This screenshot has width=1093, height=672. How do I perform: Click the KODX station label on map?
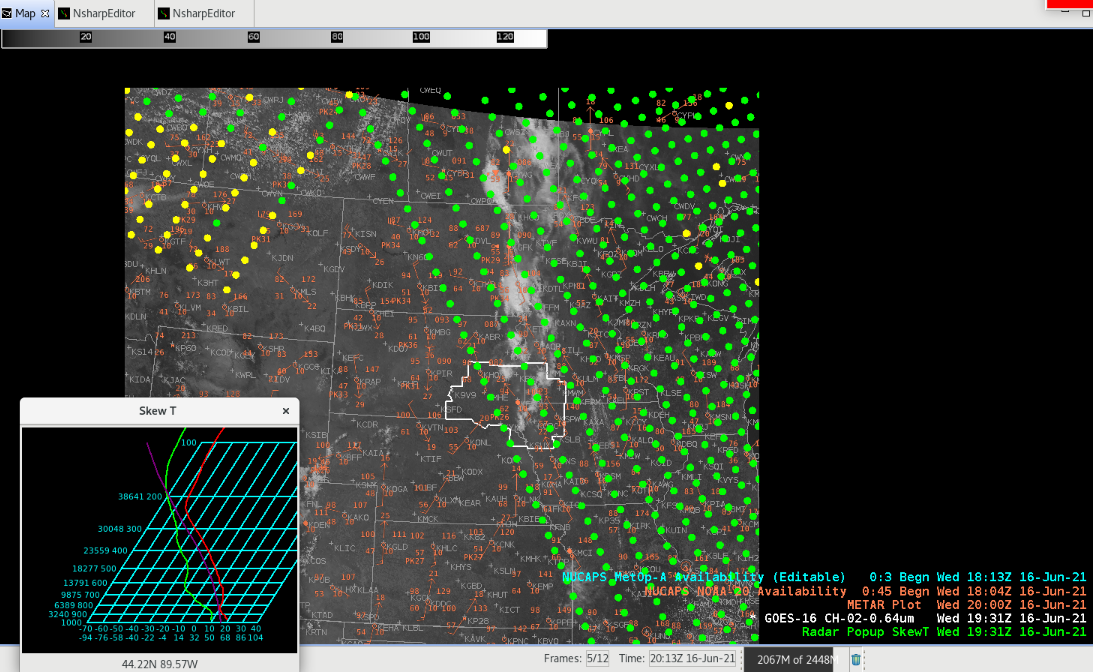pos(472,472)
